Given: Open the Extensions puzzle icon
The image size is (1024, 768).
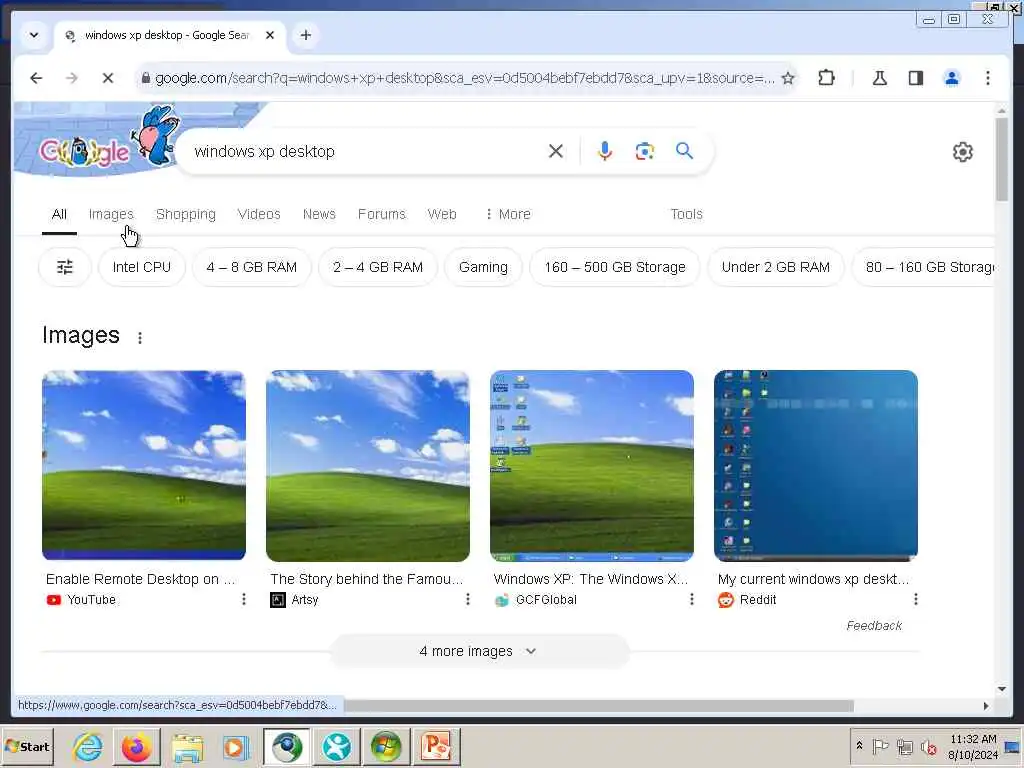Looking at the screenshot, I should [826, 78].
